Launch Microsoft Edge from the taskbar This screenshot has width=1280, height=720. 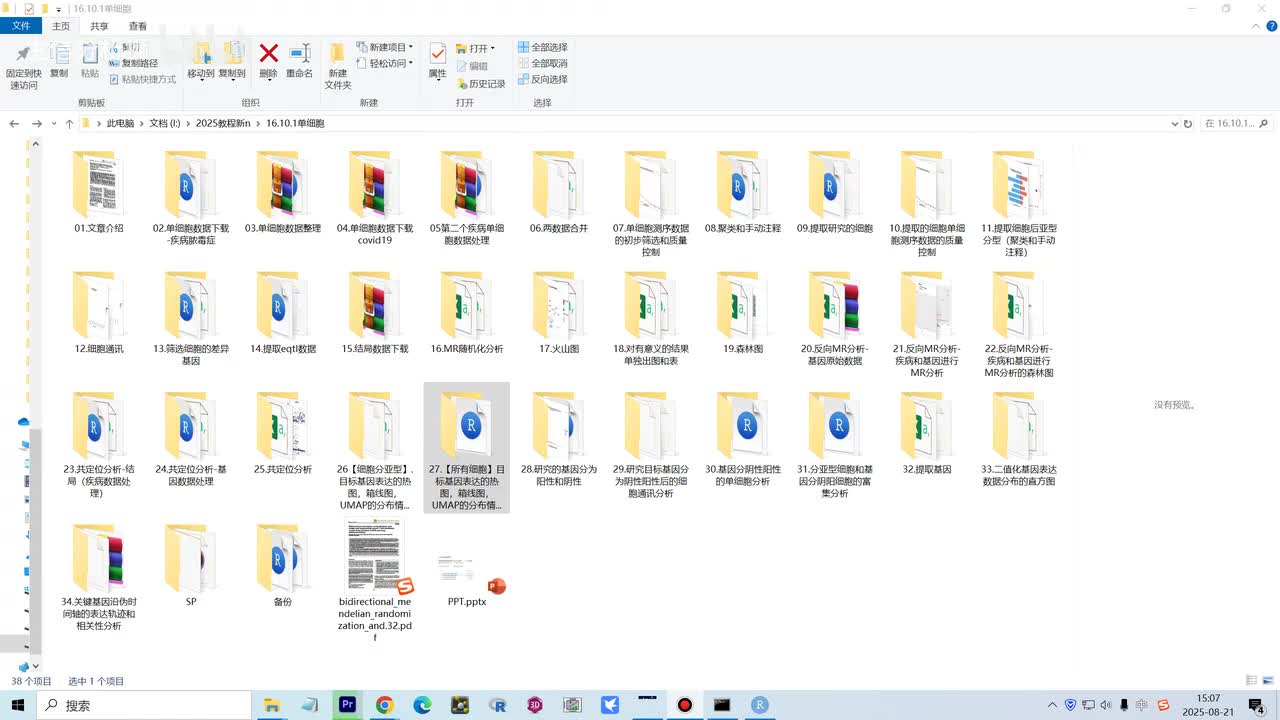[x=422, y=705]
